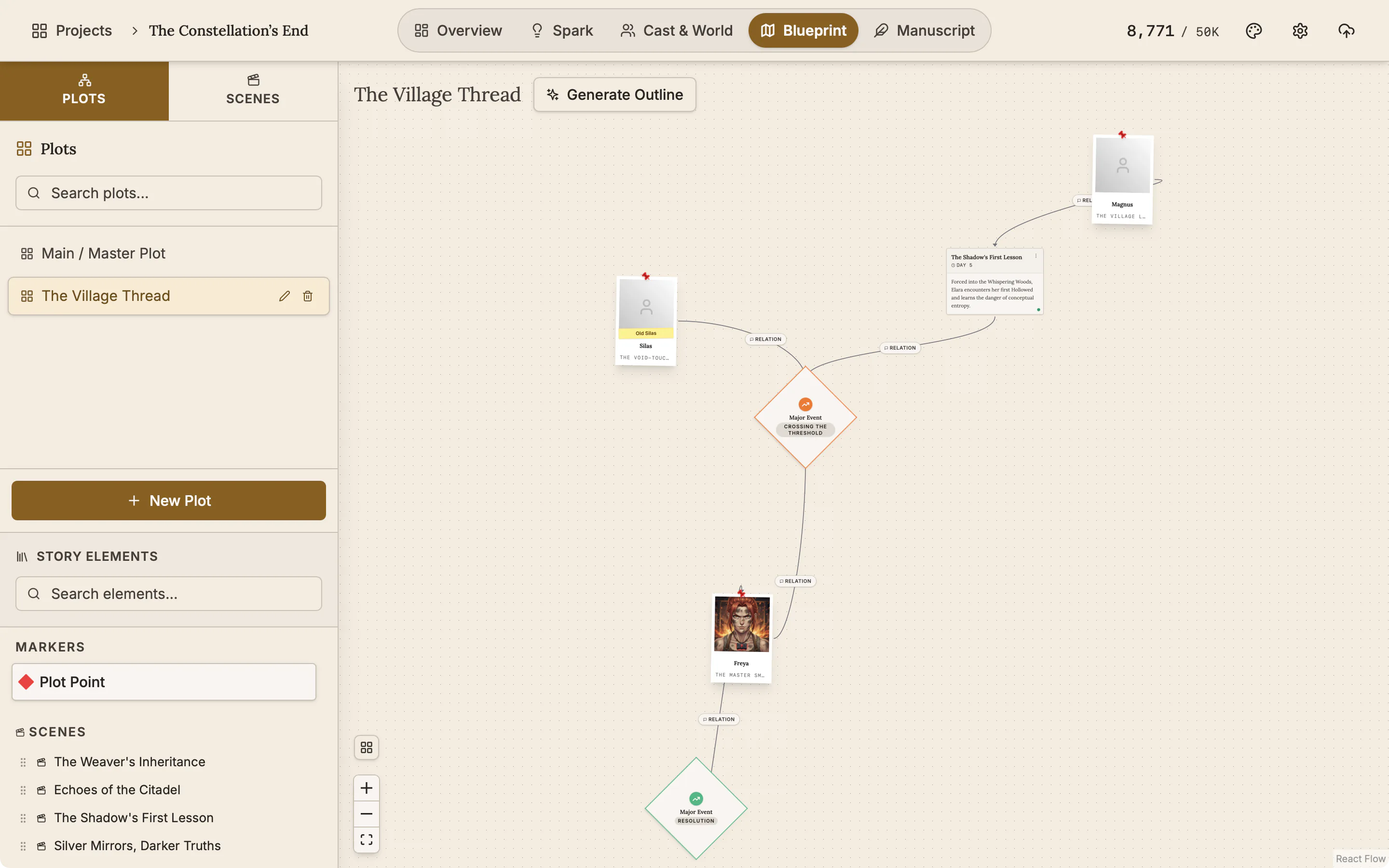Click the orange icon on Crossing Threshold node
The height and width of the screenshot is (868, 1389).
[x=805, y=404]
